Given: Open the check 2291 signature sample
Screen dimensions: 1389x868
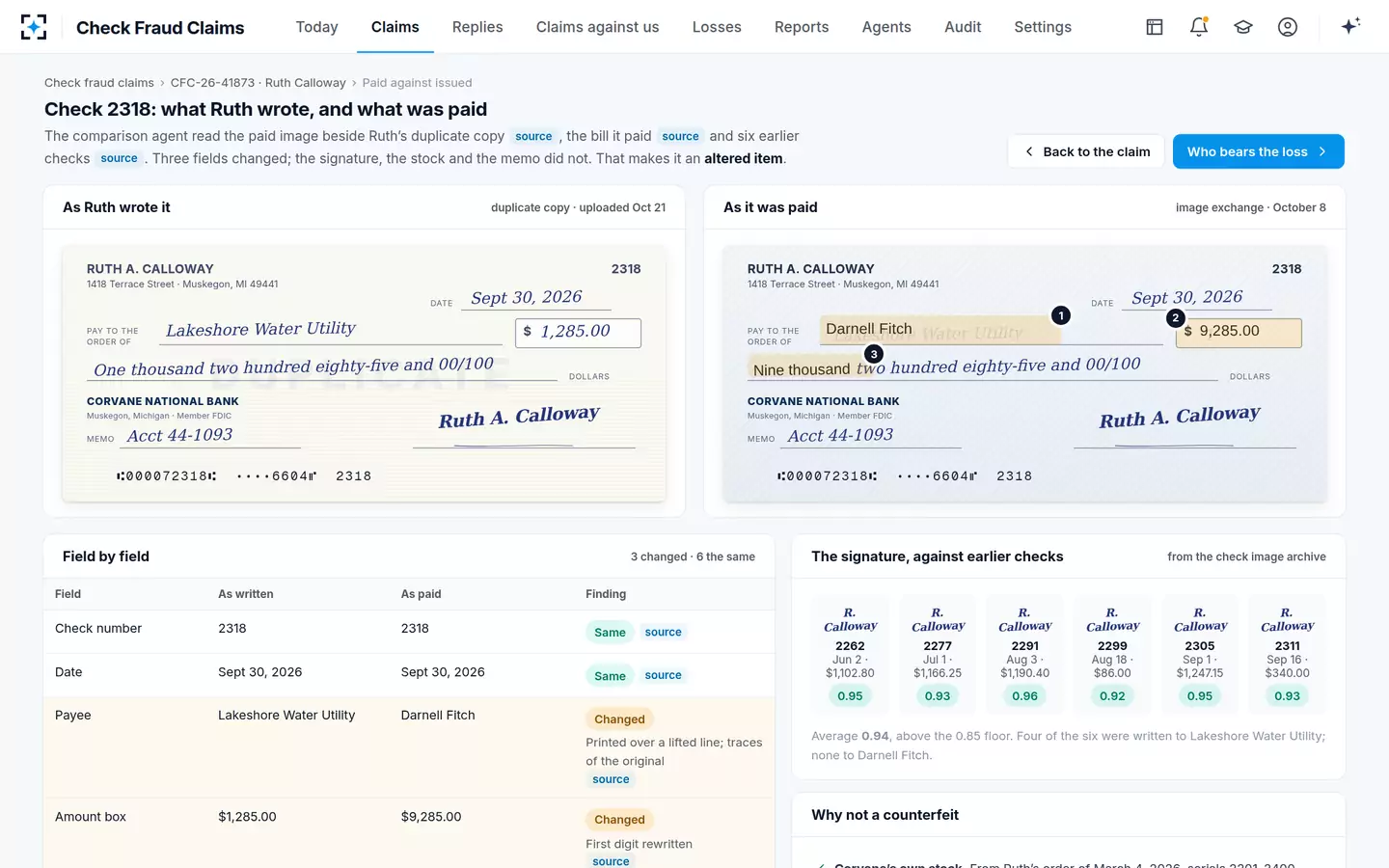Looking at the screenshot, I should coord(1024,657).
